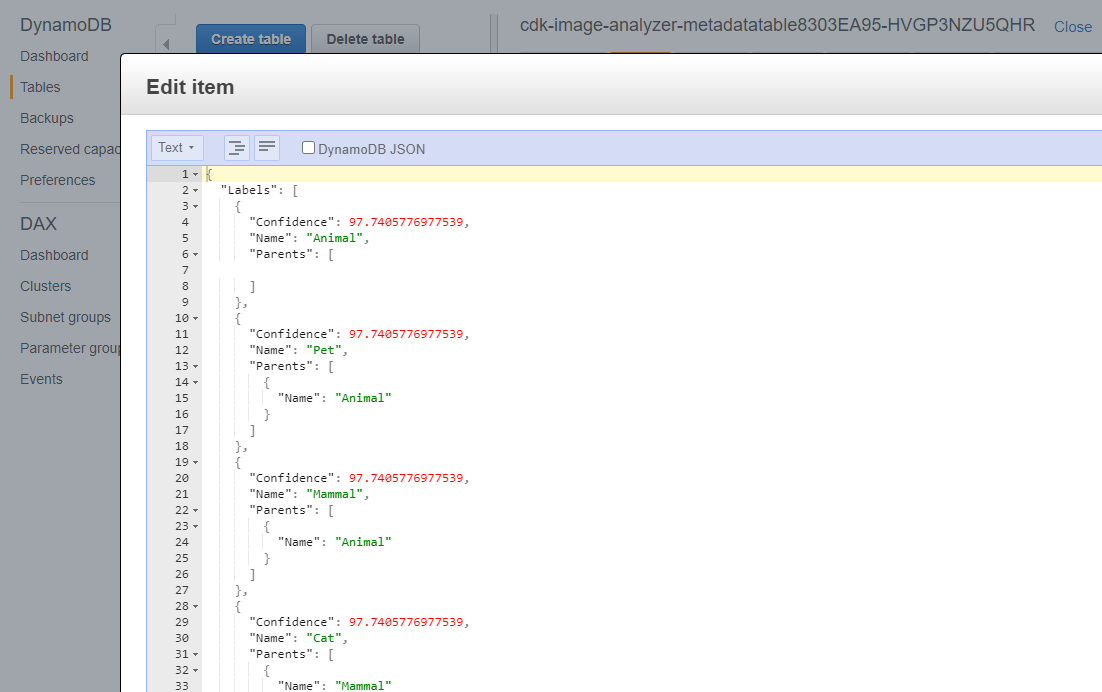Open Clusters under DAX

46,286
